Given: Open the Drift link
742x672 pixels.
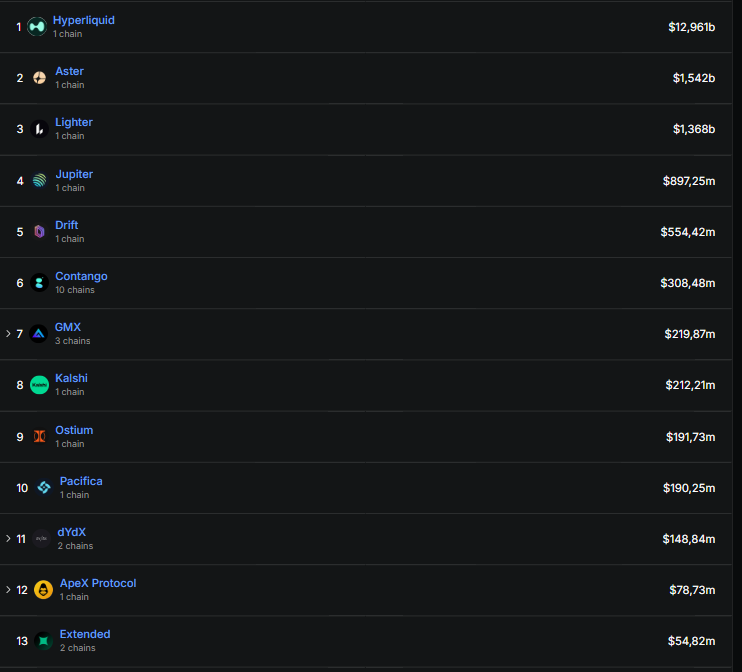Looking at the screenshot, I should point(67,225).
